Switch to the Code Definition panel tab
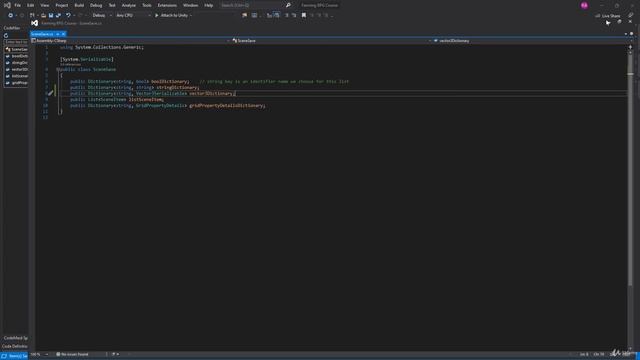This screenshot has height=360, width=640. point(15,346)
